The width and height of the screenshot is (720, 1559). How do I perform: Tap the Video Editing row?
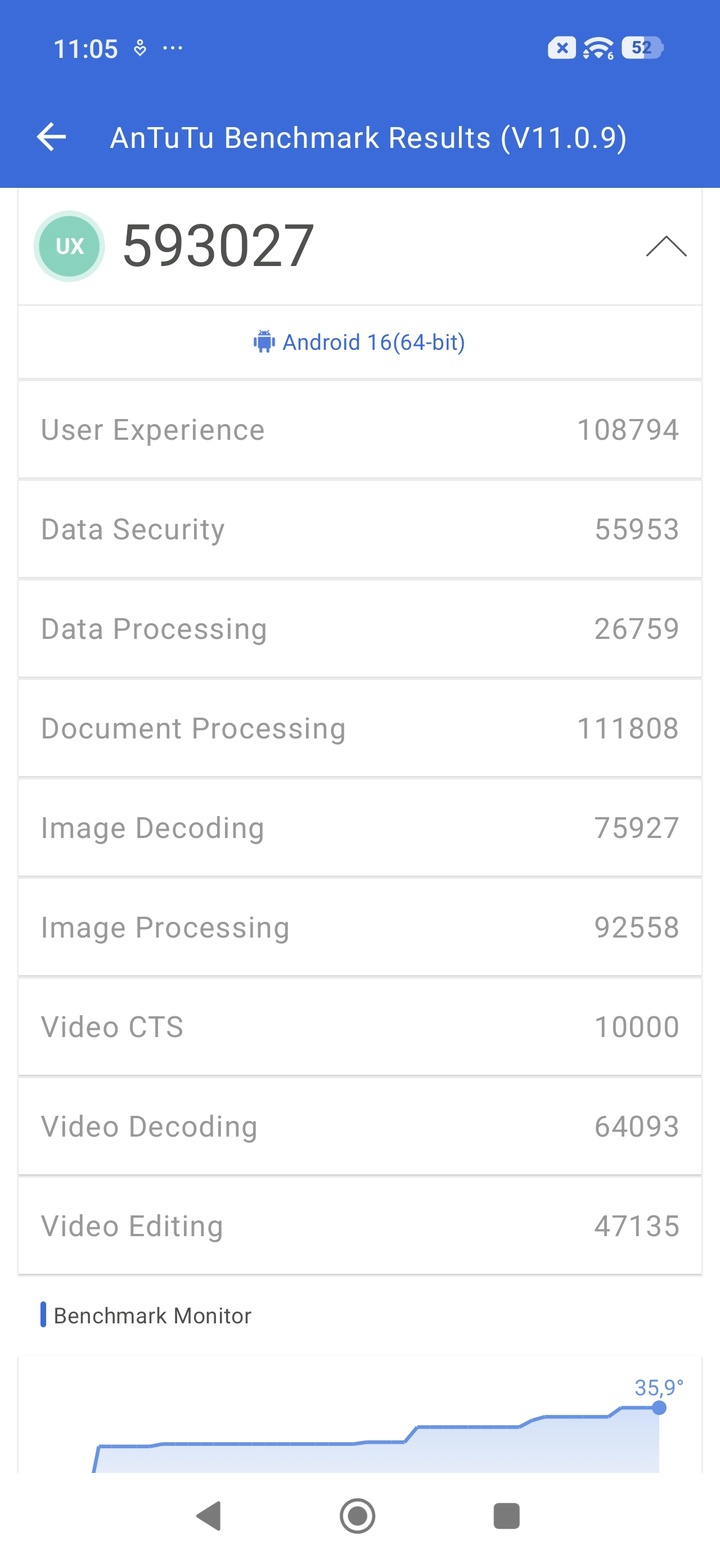coord(360,1226)
